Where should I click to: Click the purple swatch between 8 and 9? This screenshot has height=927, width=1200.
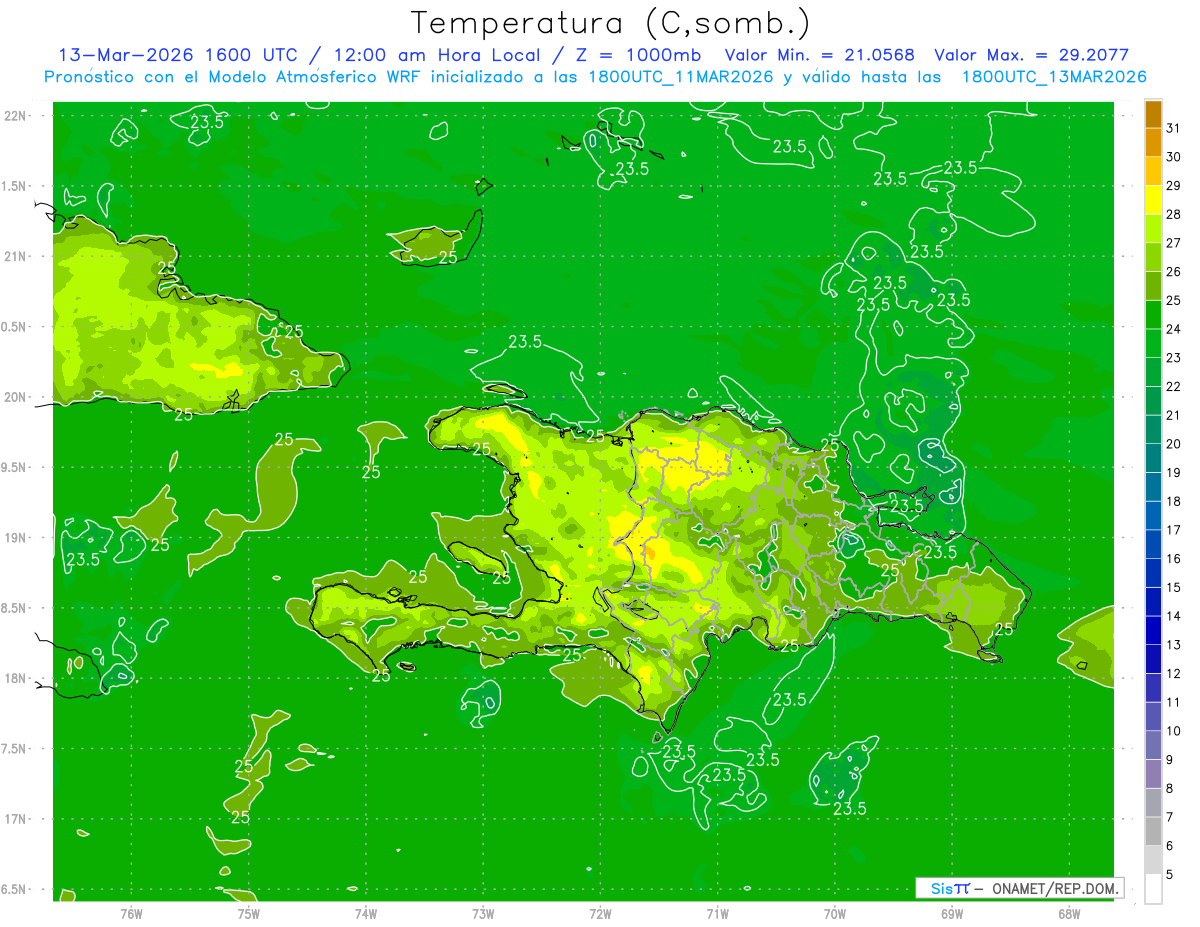coord(1154,774)
